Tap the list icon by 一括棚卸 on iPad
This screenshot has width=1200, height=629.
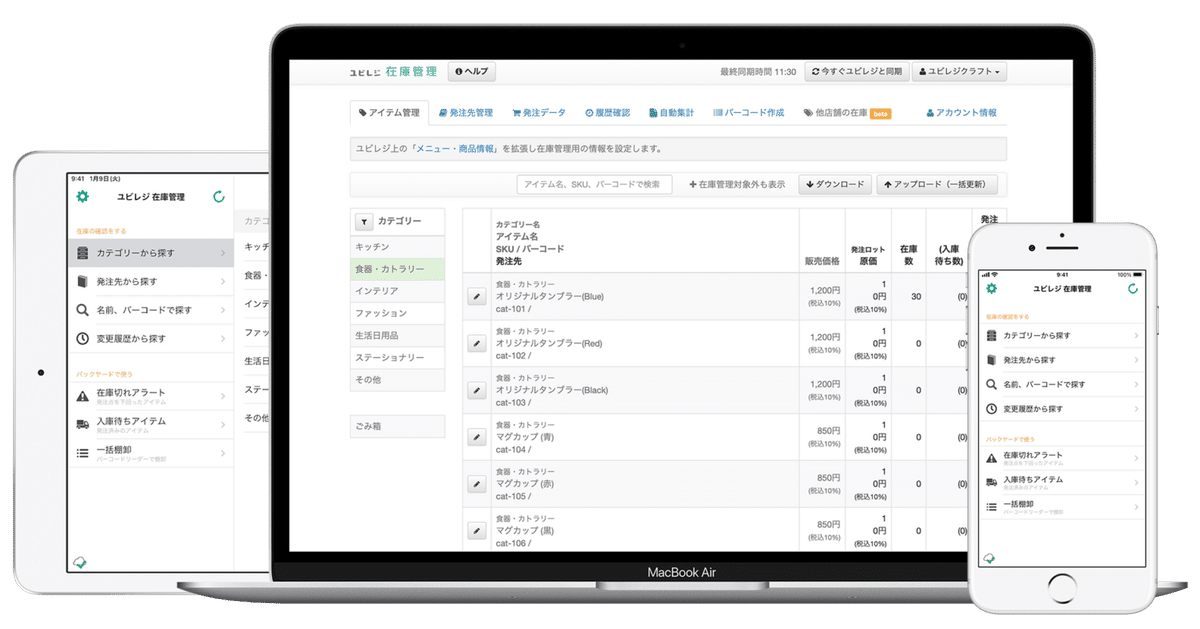[83, 453]
